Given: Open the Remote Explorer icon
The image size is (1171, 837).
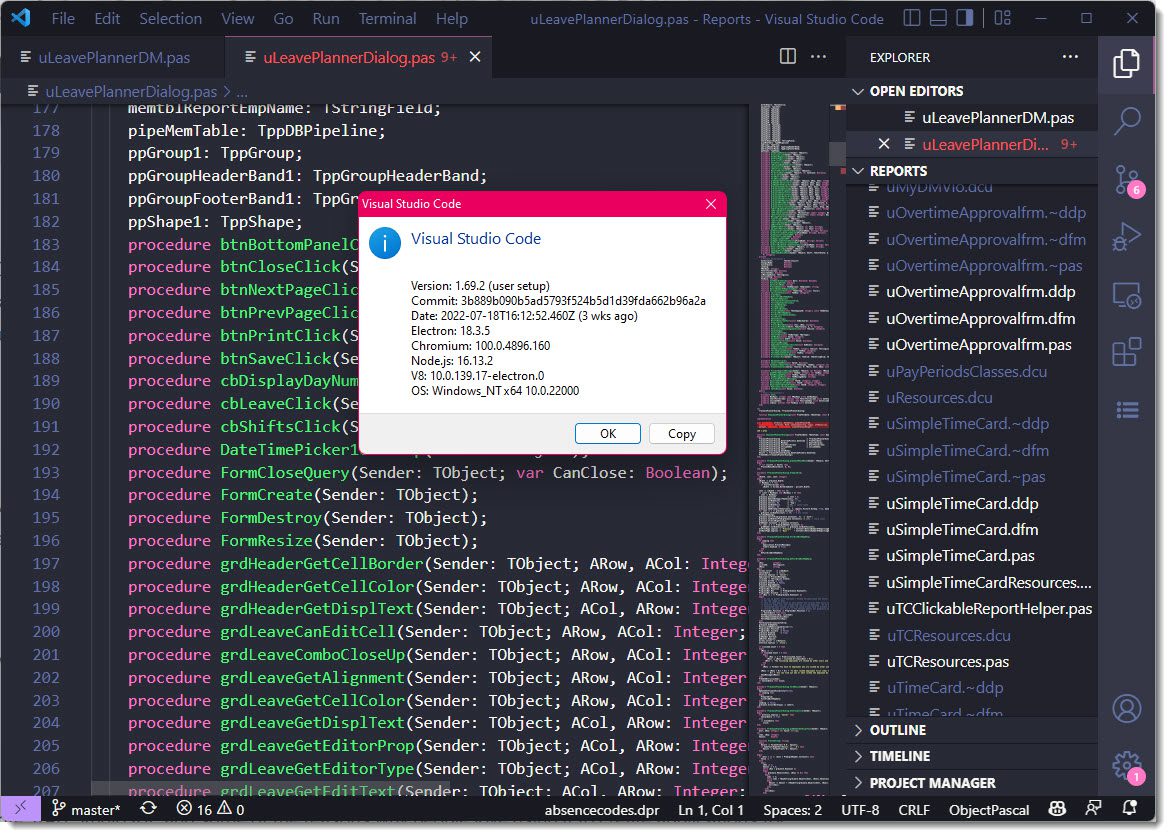Looking at the screenshot, I should coord(1126,295).
